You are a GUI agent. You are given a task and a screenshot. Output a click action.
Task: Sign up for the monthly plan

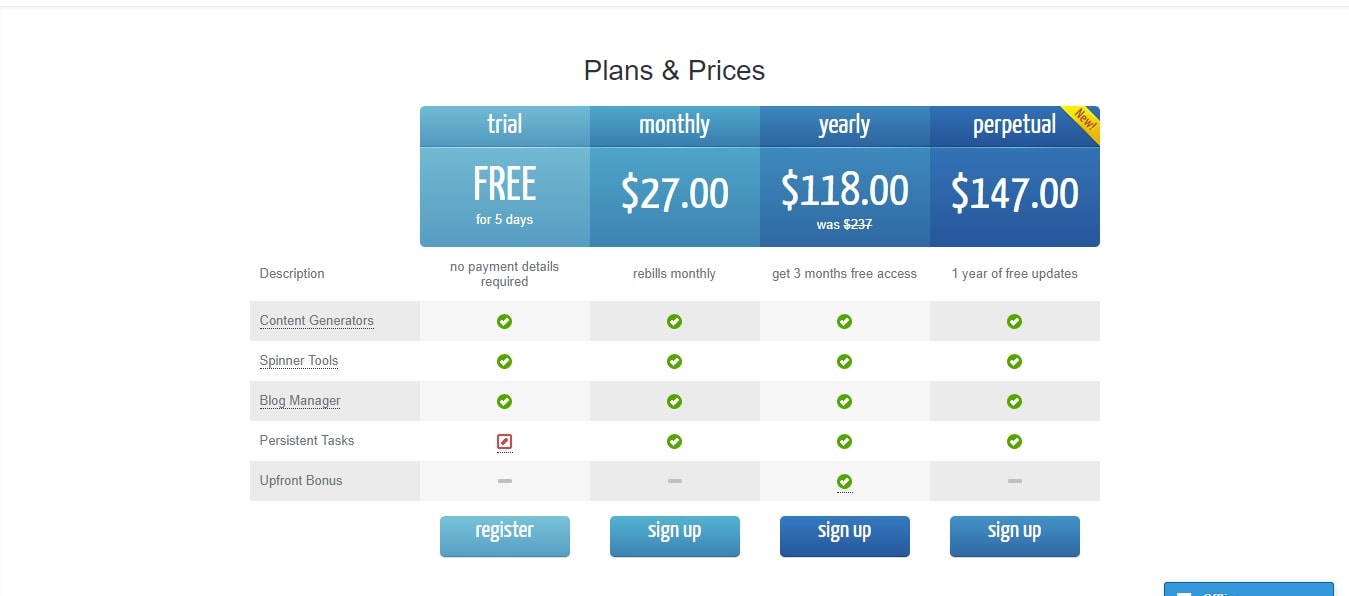tap(675, 536)
